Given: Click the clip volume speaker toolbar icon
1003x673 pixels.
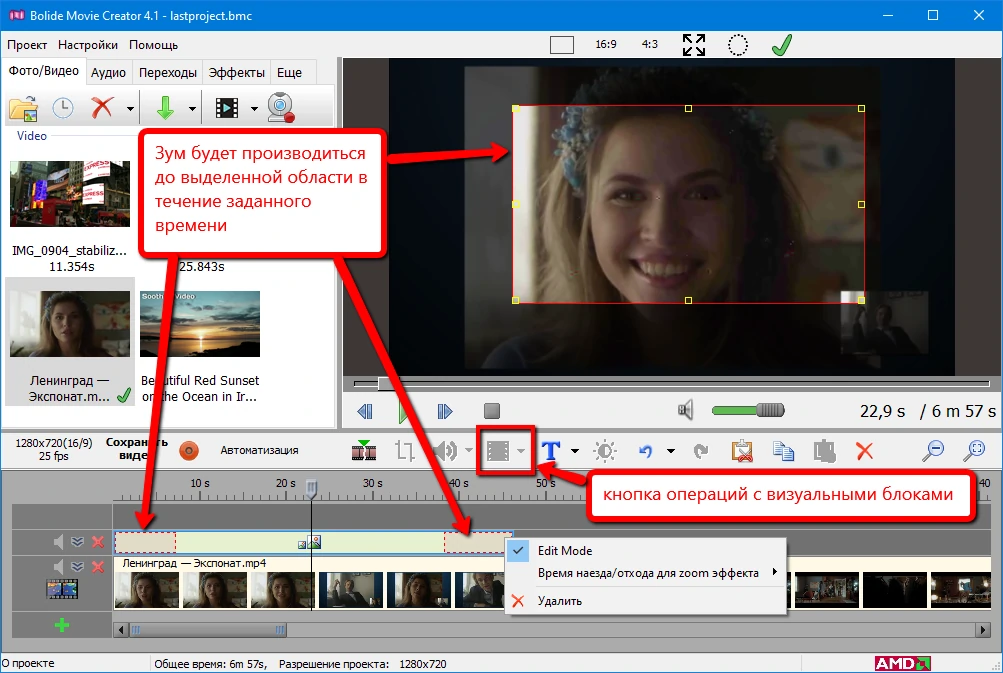Looking at the screenshot, I should pos(445,450).
